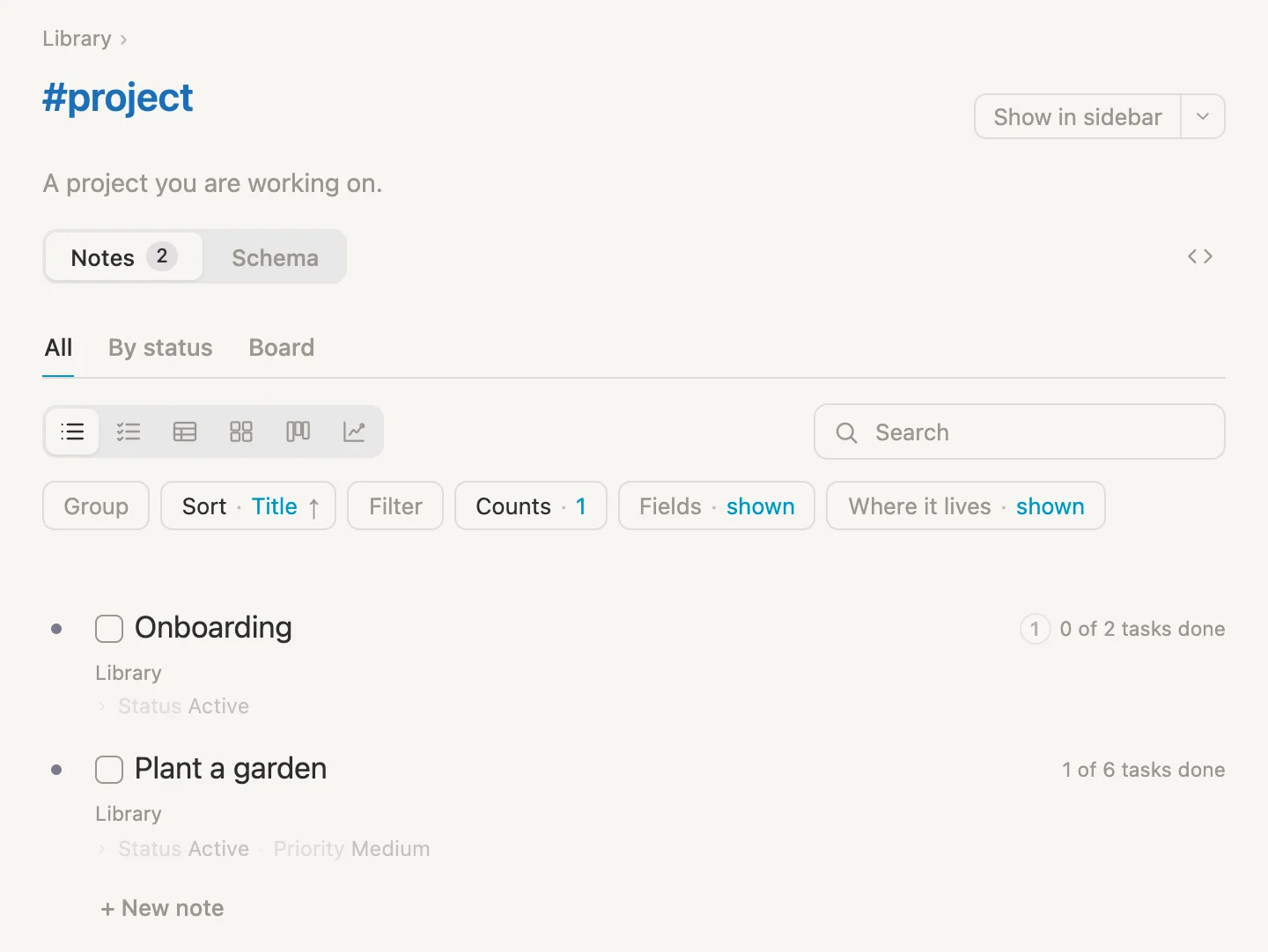
Task: Go to Library in the breadcrumb
Action: pos(77,39)
